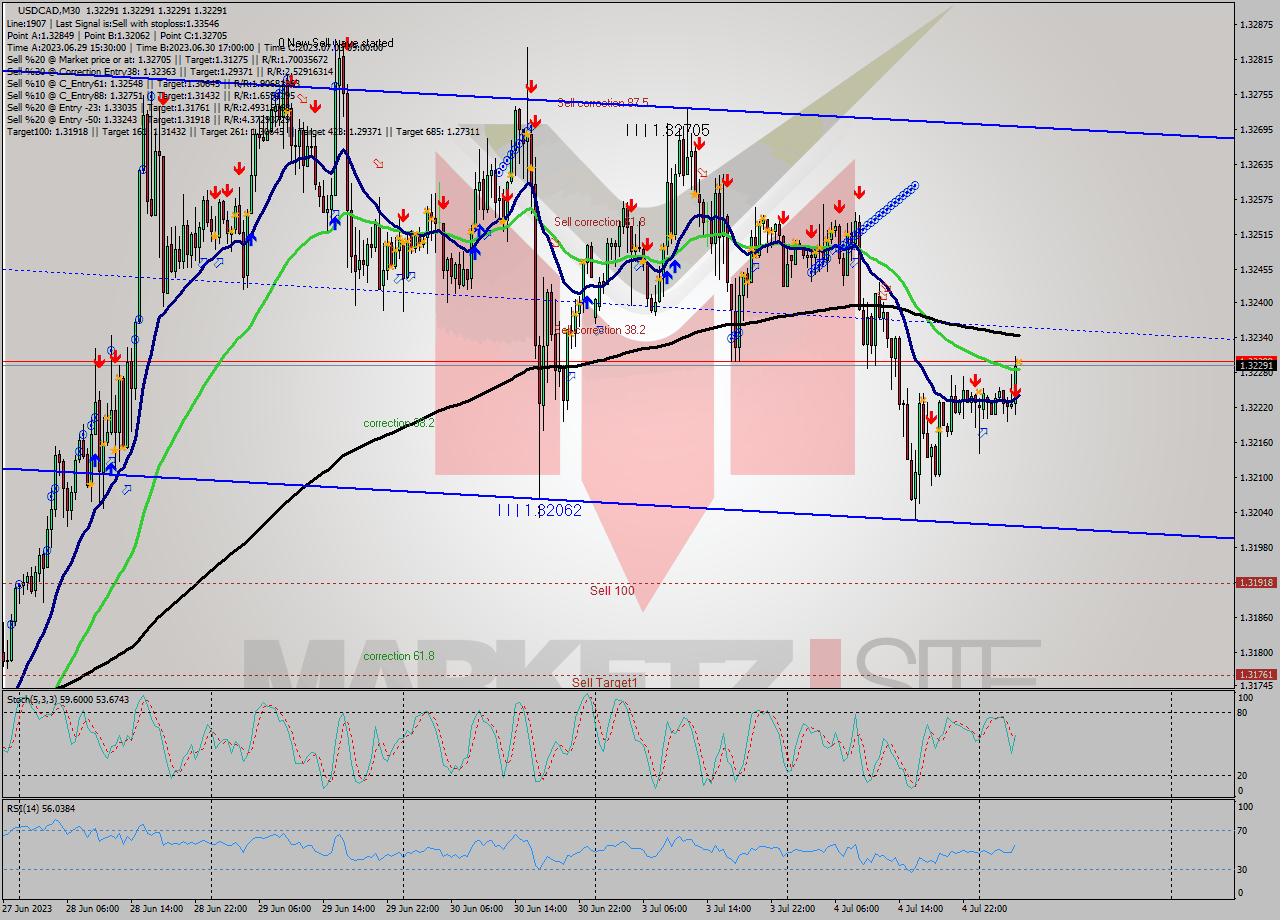Image resolution: width=1280 pixels, height=920 pixels.
Task: Click the 70 level on RSI scale
Action: (x=1243, y=830)
